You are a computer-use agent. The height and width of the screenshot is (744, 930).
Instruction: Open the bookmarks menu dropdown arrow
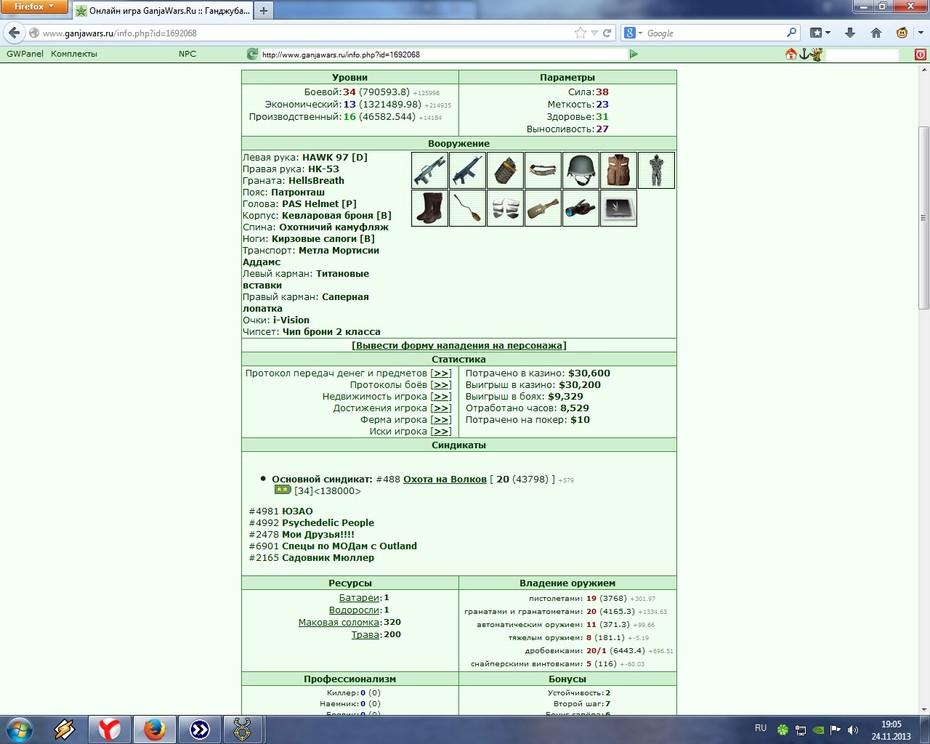click(828, 33)
